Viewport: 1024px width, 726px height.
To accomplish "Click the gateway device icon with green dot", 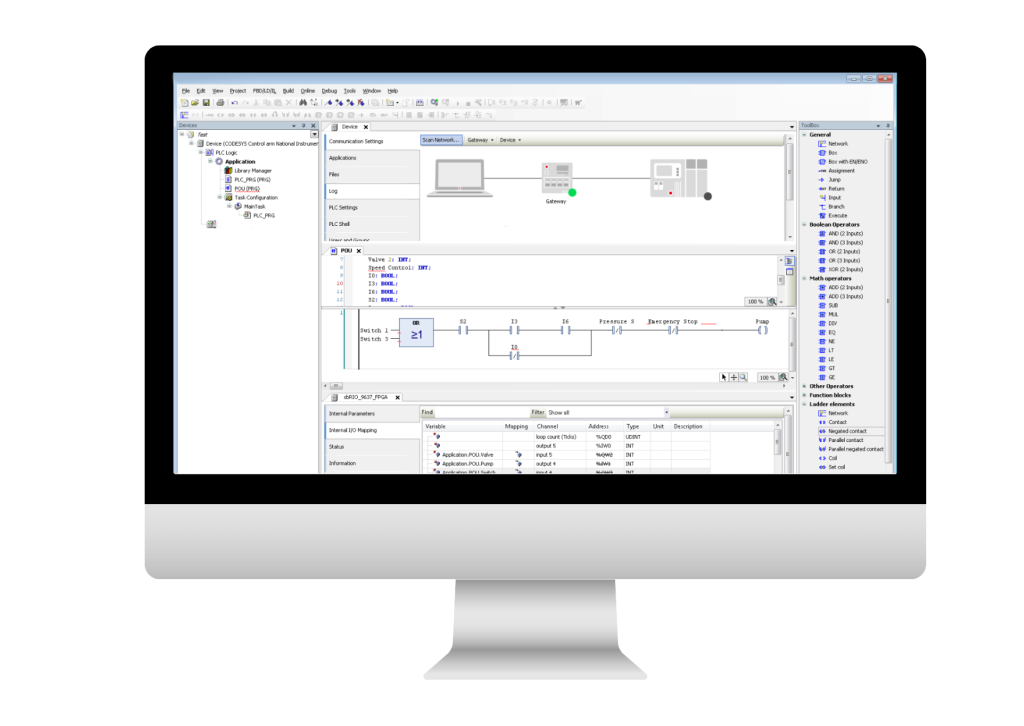I will click(557, 178).
